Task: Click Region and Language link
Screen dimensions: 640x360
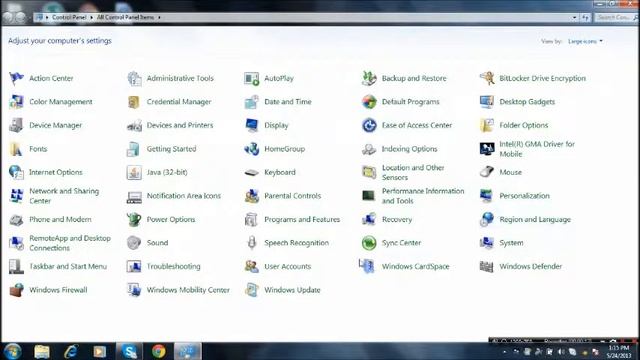Action: (x=535, y=220)
